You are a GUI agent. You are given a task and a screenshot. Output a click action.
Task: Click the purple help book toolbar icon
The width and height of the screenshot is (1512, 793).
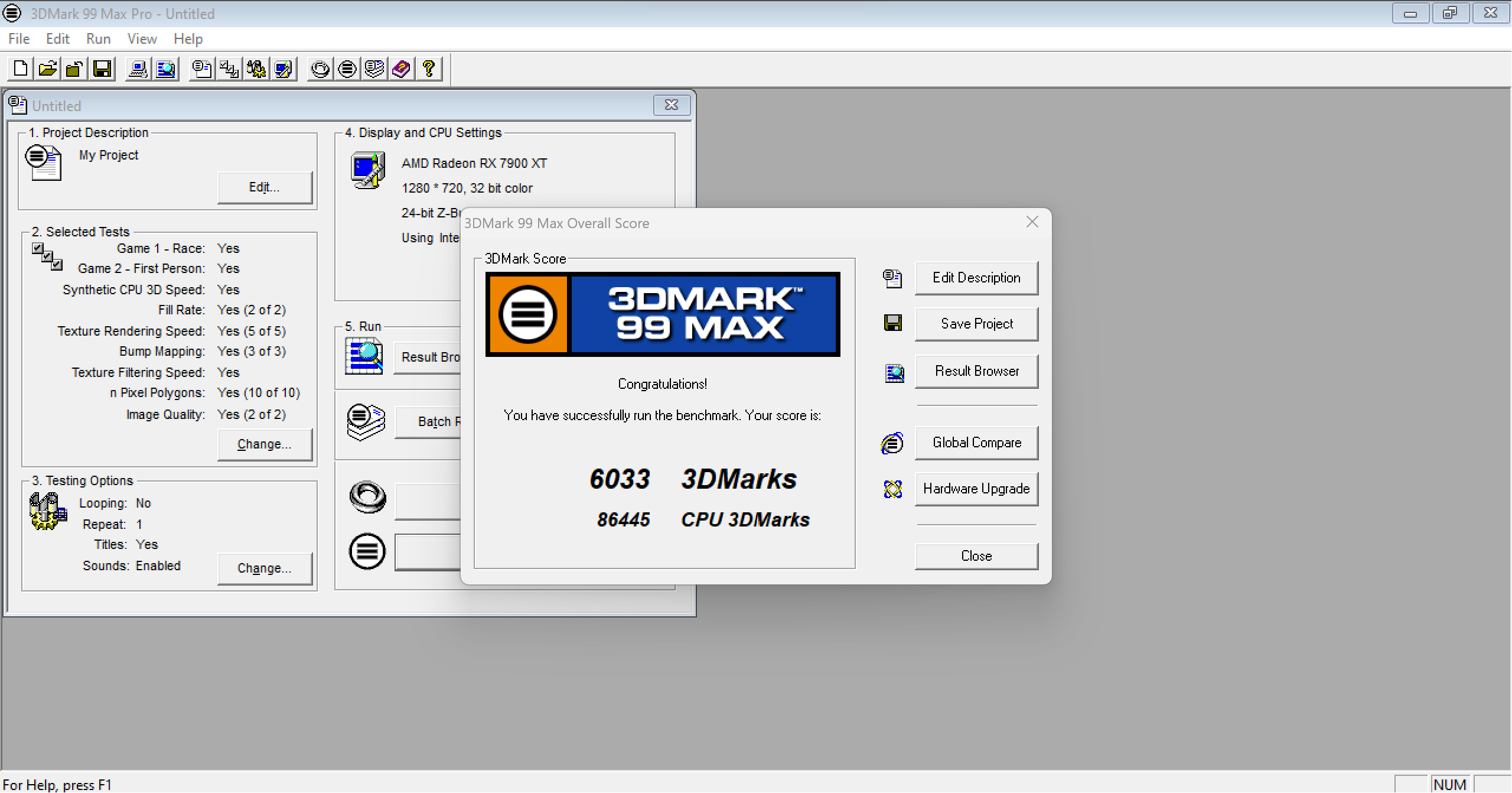coord(401,69)
